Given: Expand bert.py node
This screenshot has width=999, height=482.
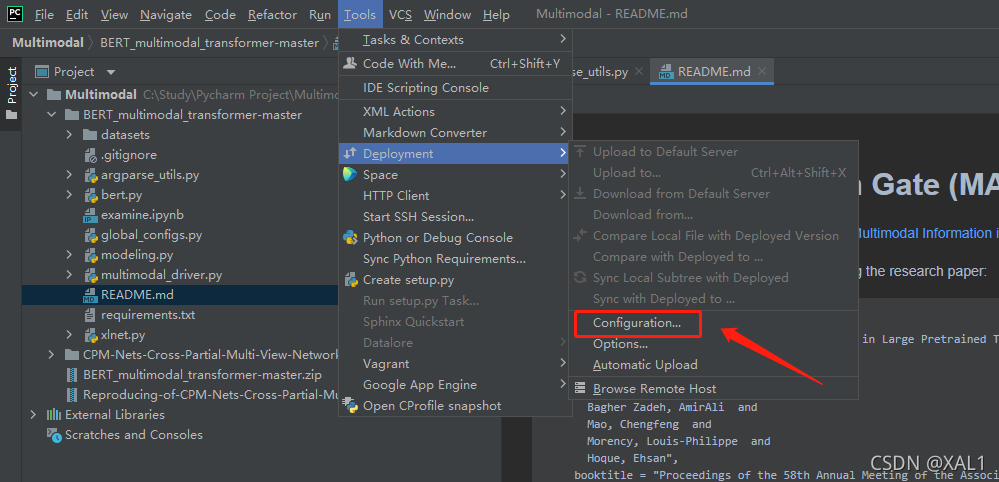Looking at the screenshot, I should [x=69, y=195].
